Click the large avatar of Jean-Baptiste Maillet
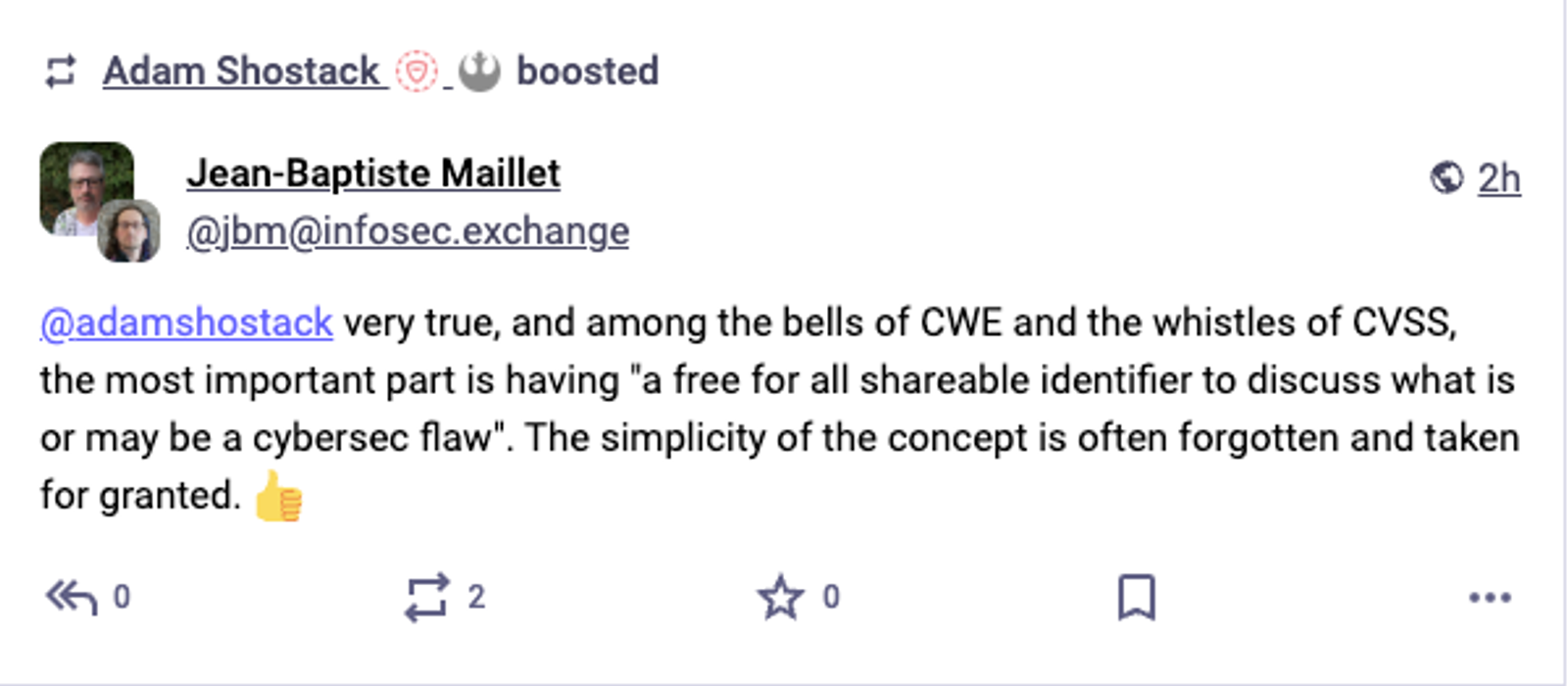The image size is (1568, 686). click(x=86, y=188)
